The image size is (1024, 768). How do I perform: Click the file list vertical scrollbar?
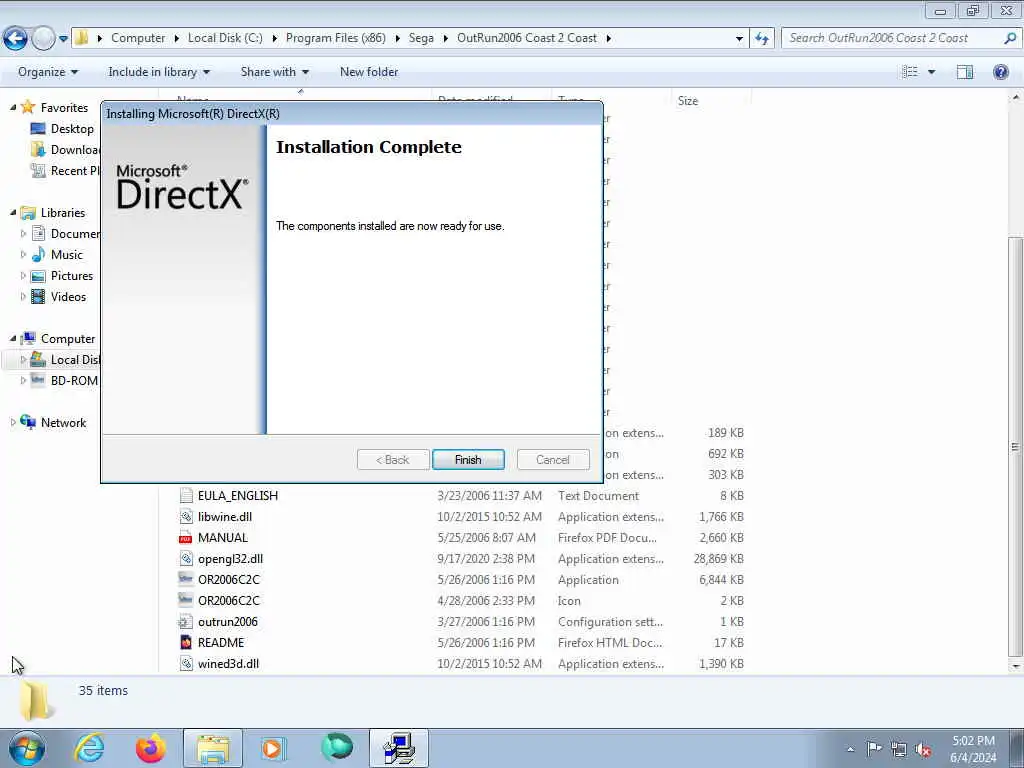[x=1015, y=447]
